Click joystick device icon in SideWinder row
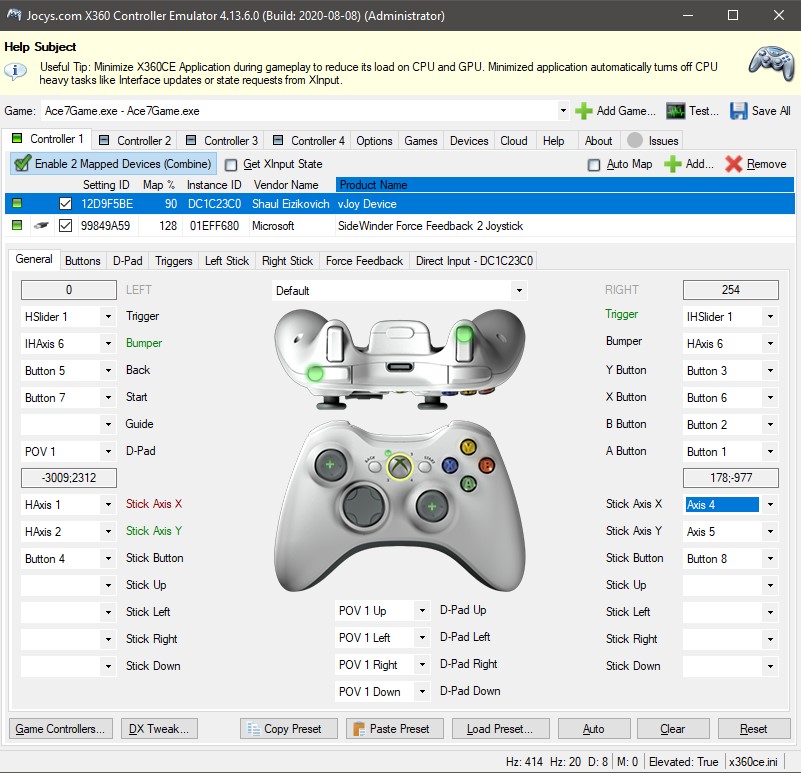The width and height of the screenshot is (801, 773). pyautogui.click(x=41, y=225)
